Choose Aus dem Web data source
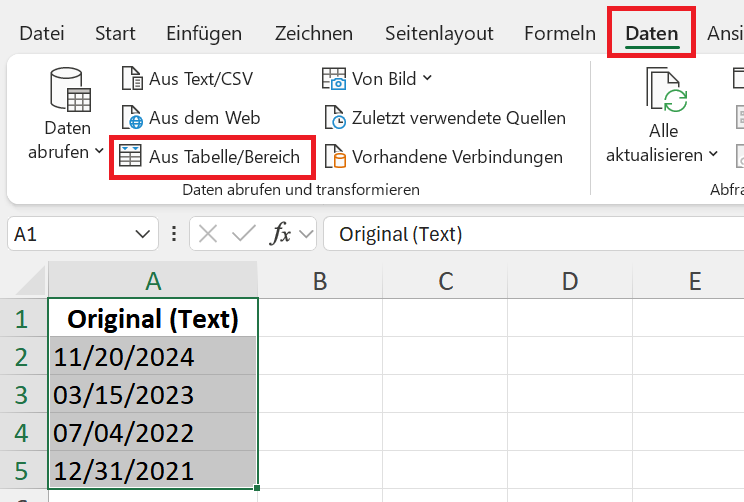 (x=191, y=118)
